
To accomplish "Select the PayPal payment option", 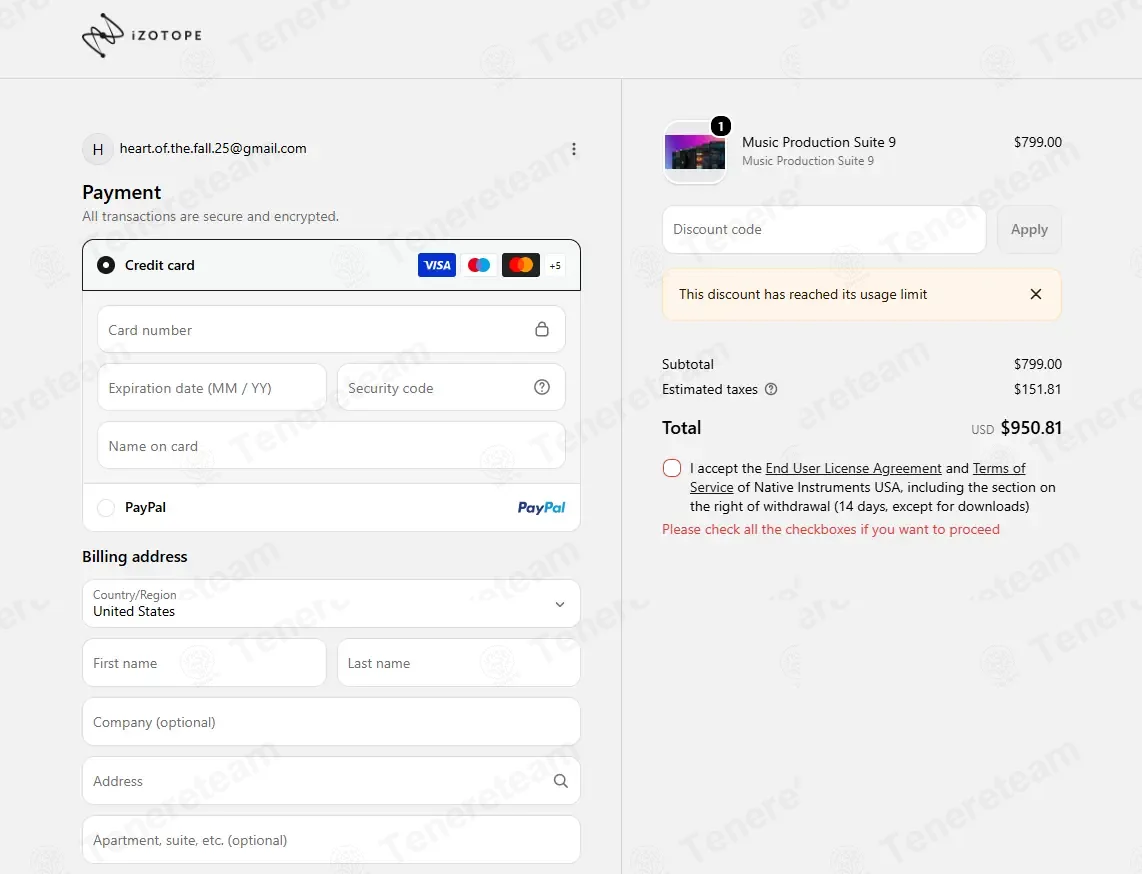I will tap(106, 508).
